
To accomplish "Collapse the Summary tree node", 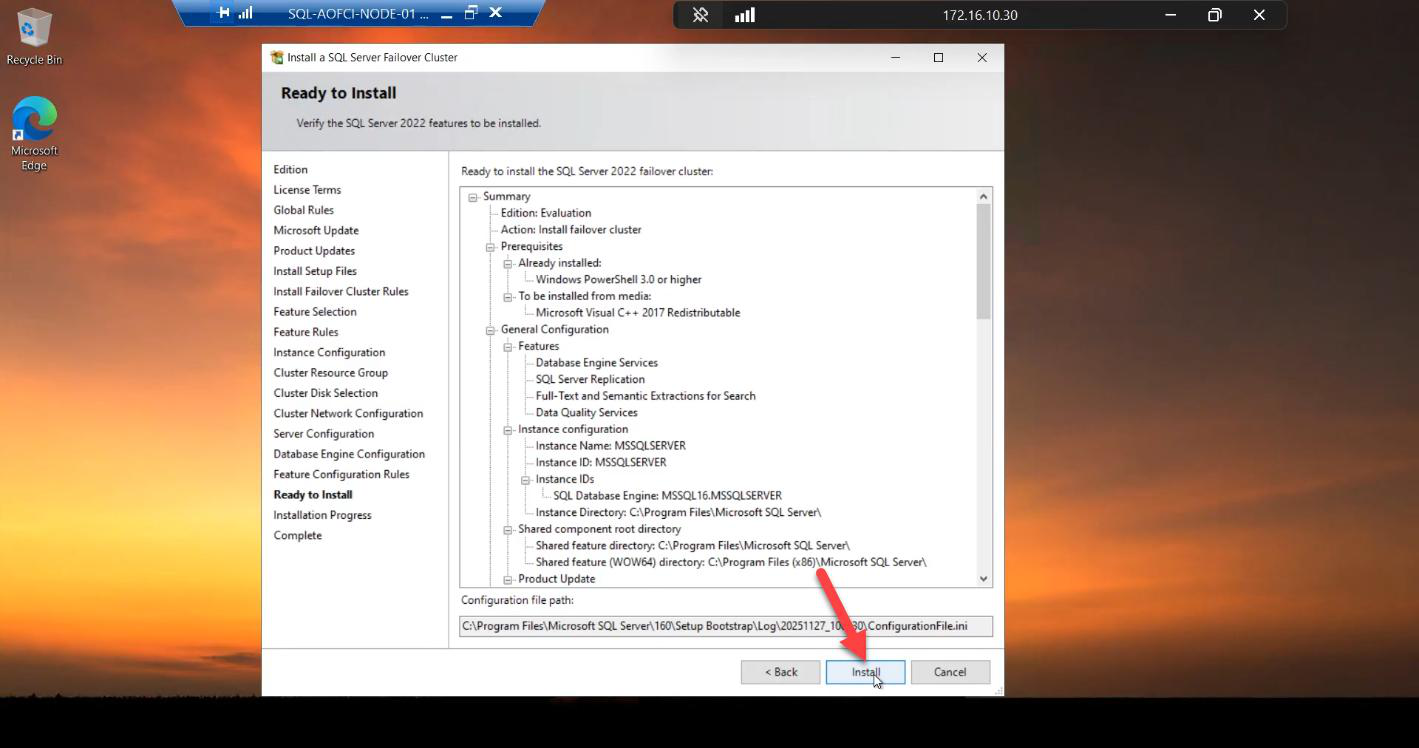I will click(473, 197).
